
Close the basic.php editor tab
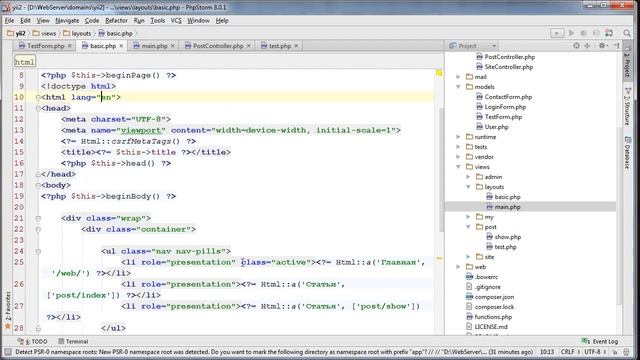click(x=121, y=46)
